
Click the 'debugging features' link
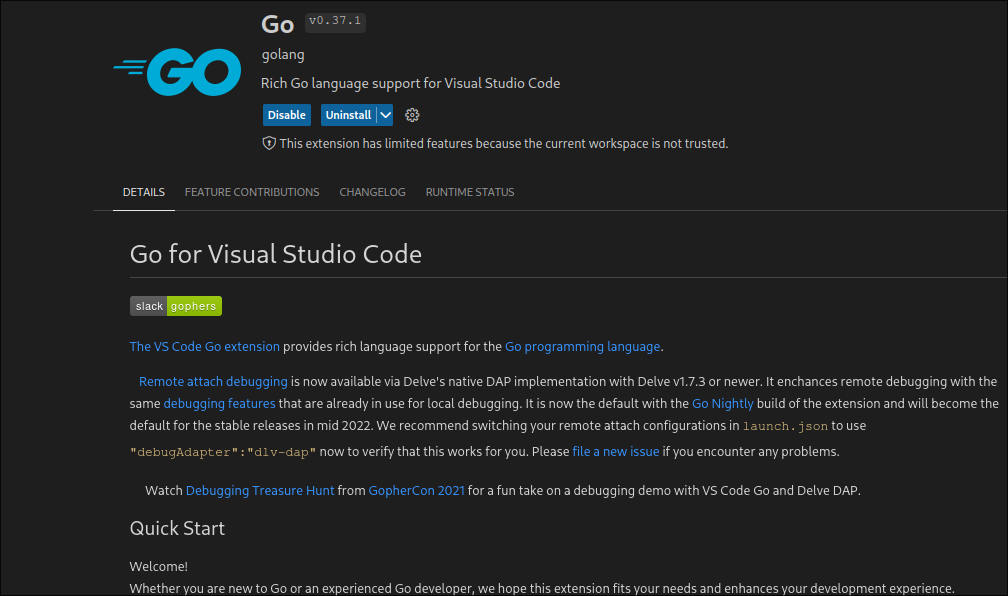[219, 404]
